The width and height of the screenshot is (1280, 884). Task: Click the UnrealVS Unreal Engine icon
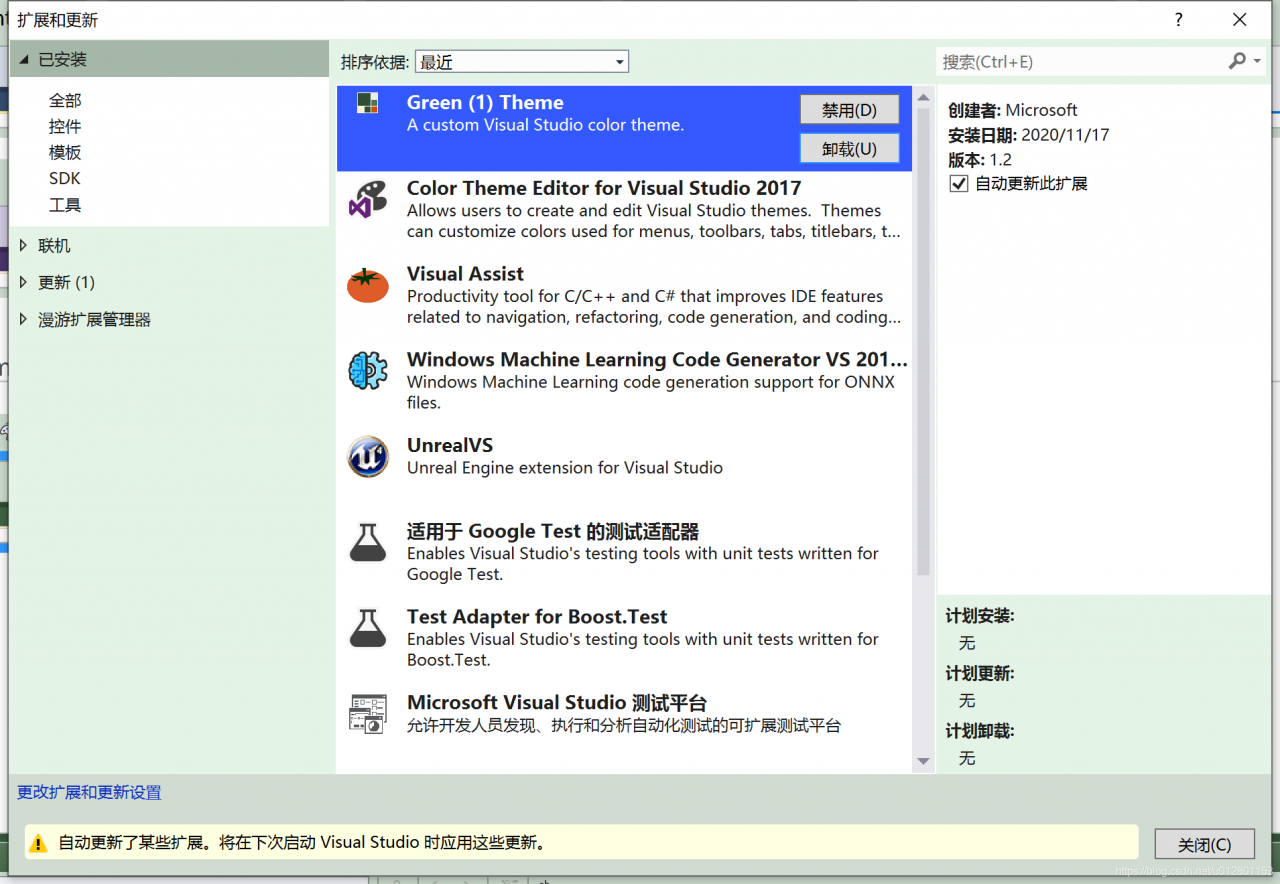(368, 457)
